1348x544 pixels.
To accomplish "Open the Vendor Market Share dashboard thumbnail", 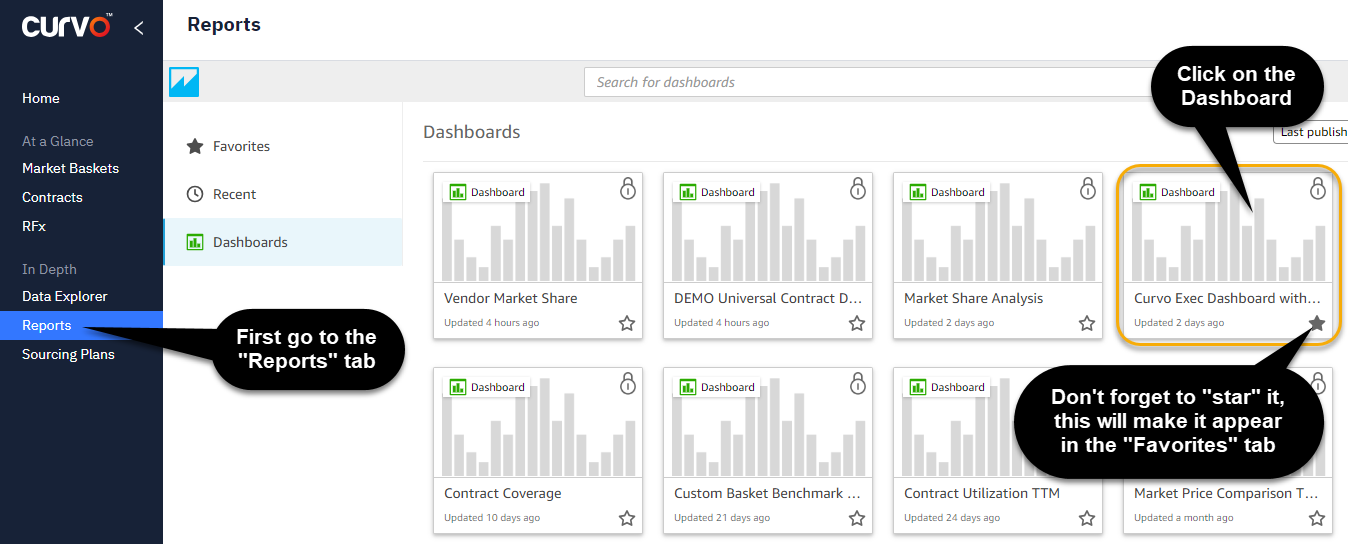I will click(540, 228).
